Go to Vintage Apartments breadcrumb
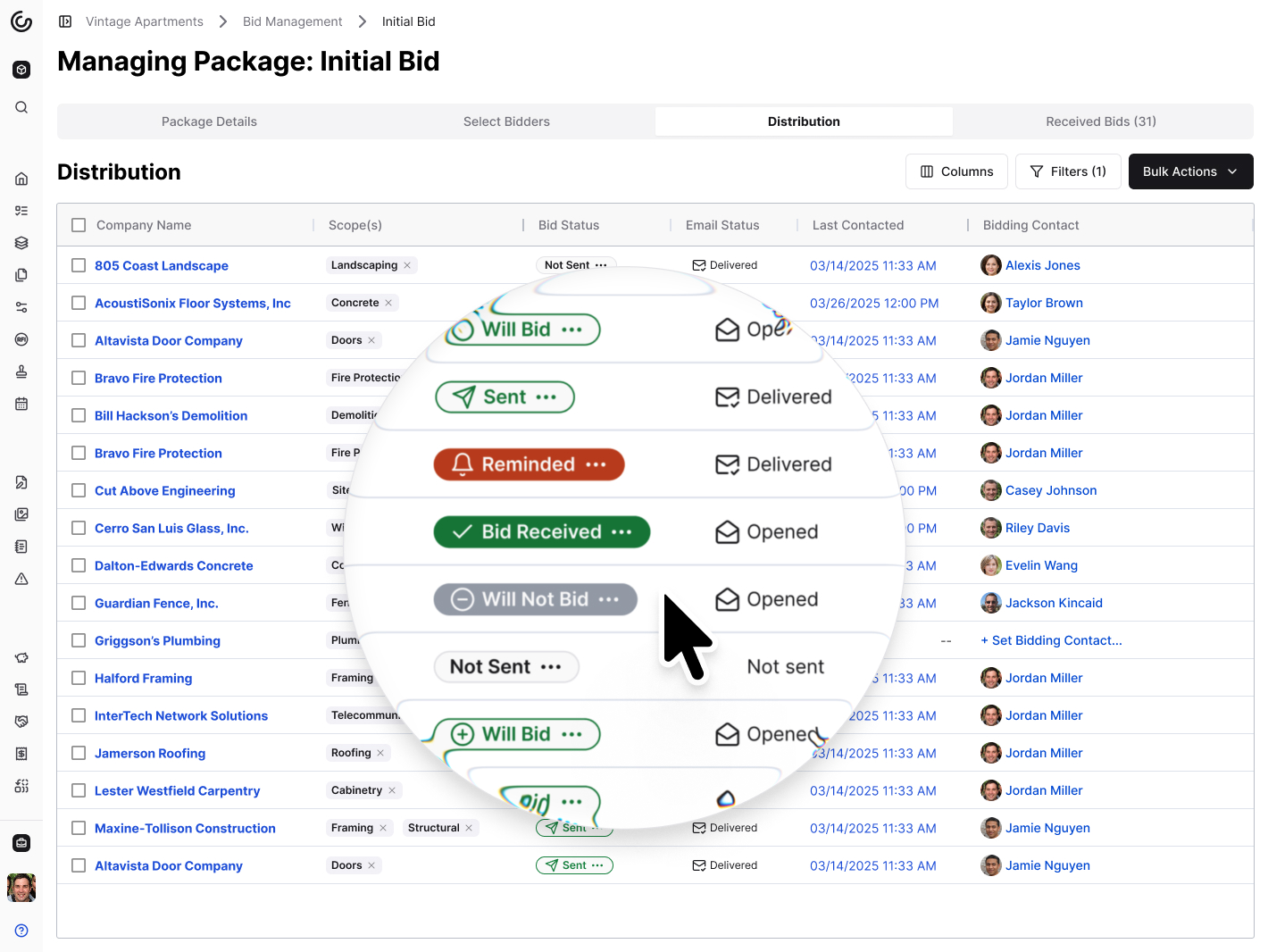The image size is (1268, 952). pyautogui.click(x=145, y=21)
